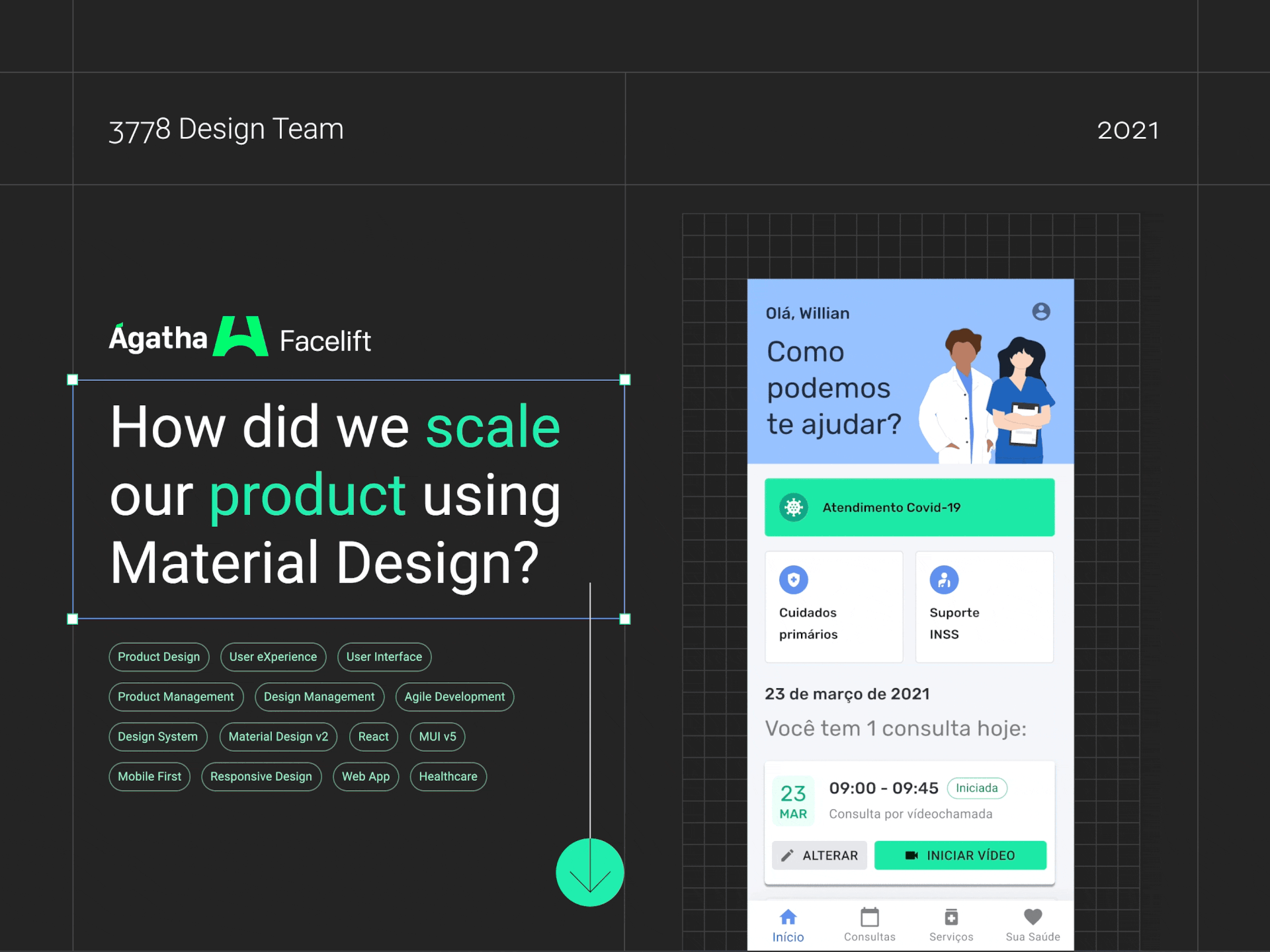Open the Consultas calendar tab

click(869, 925)
